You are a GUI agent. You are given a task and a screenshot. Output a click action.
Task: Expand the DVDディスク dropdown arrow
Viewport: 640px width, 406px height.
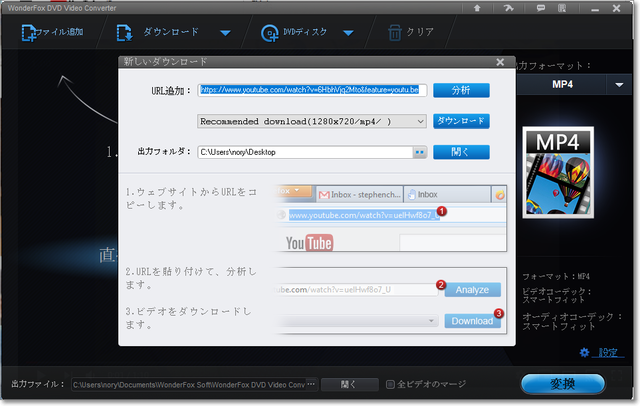(x=349, y=32)
